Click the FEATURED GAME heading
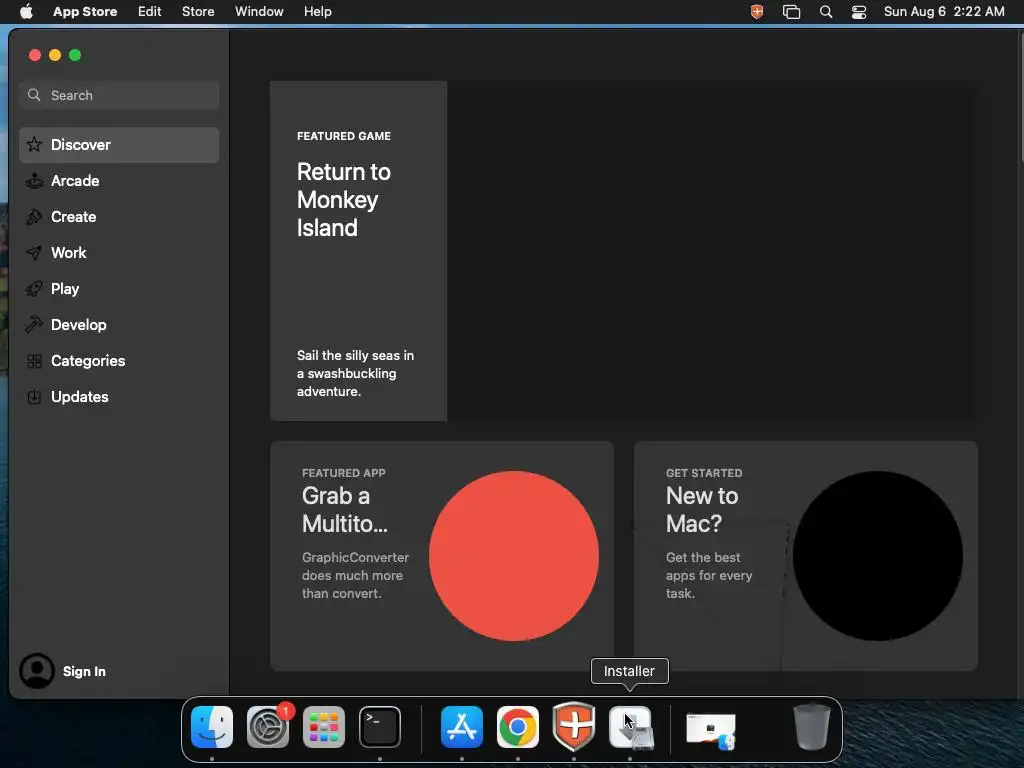1024x768 pixels. click(x=344, y=136)
